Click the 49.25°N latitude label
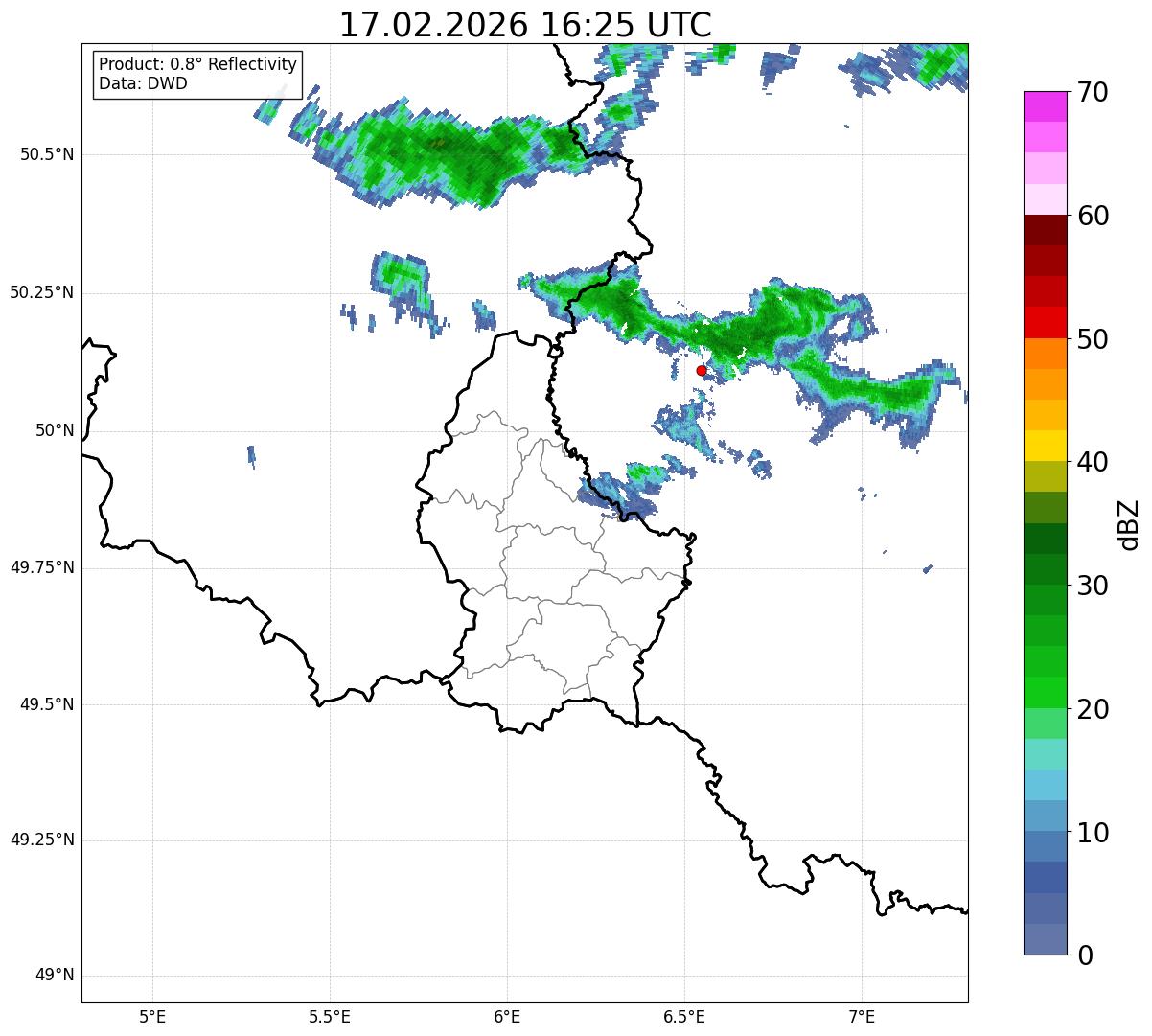1152x1036 pixels. tap(42, 840)
